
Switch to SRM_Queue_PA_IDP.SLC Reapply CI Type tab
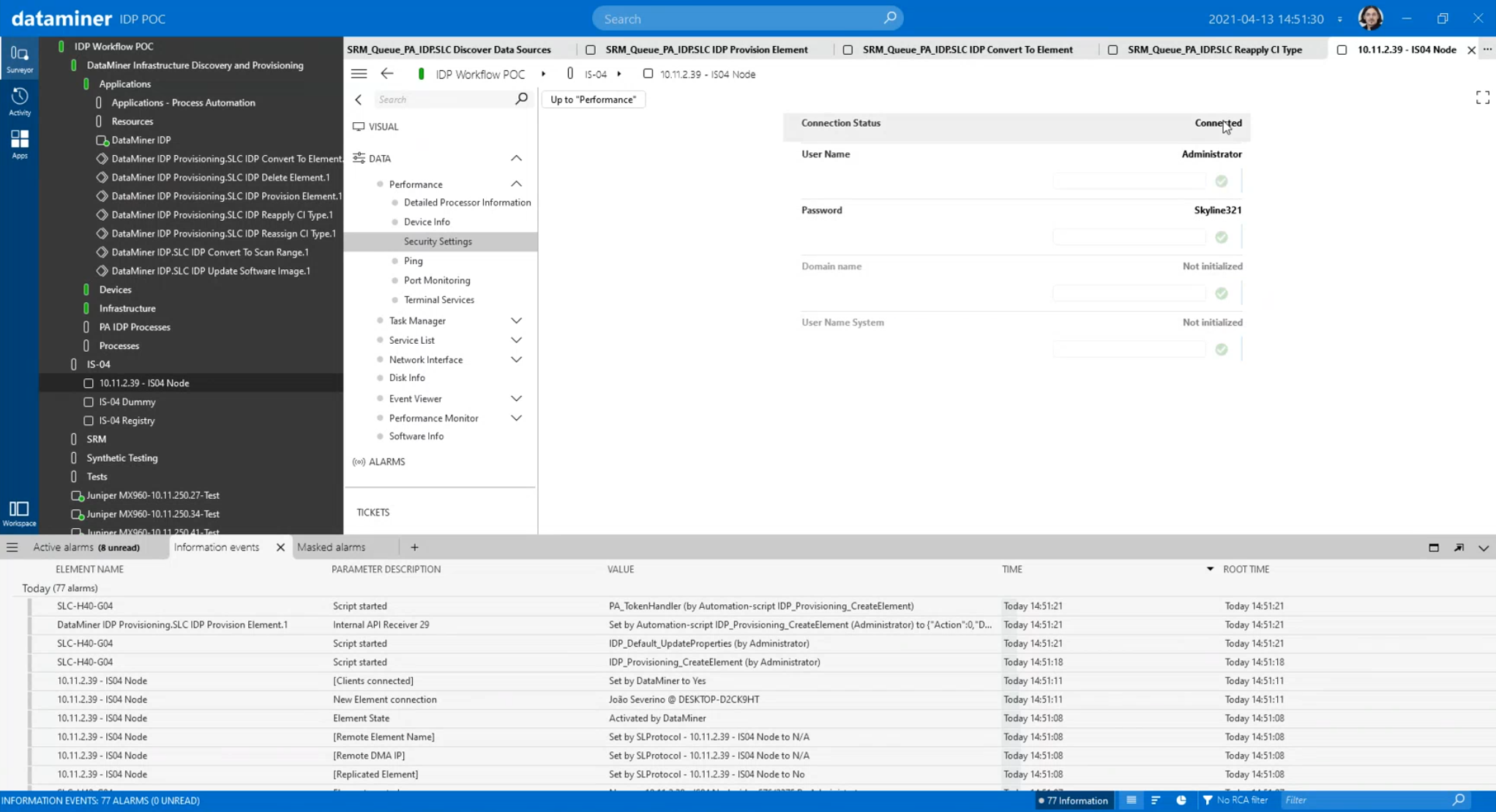pos(1214,50)
